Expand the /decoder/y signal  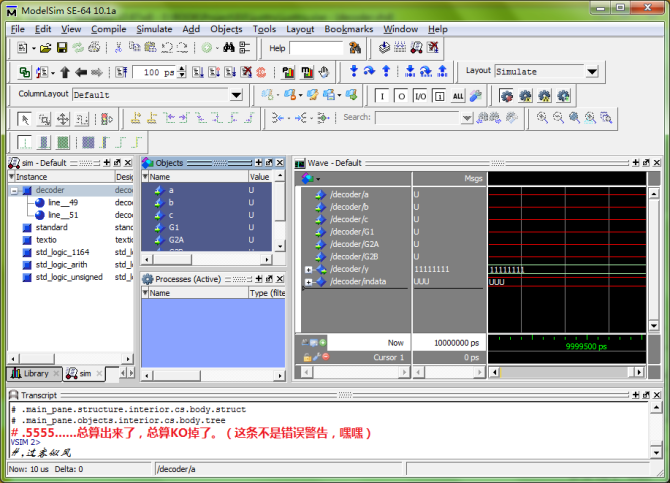[x=308, y=270]
